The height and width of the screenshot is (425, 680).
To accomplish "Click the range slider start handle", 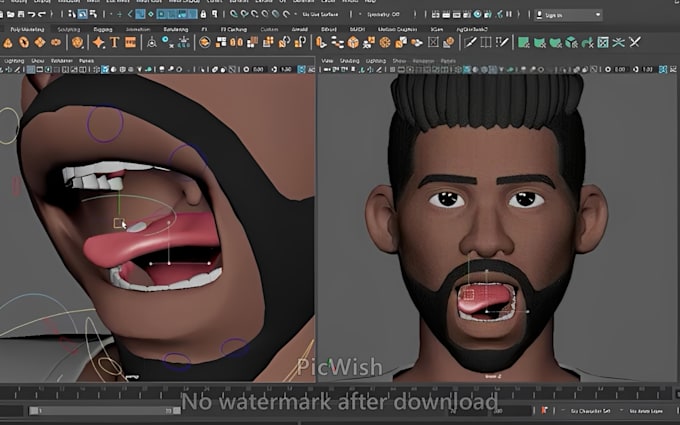I will (34, 410).
